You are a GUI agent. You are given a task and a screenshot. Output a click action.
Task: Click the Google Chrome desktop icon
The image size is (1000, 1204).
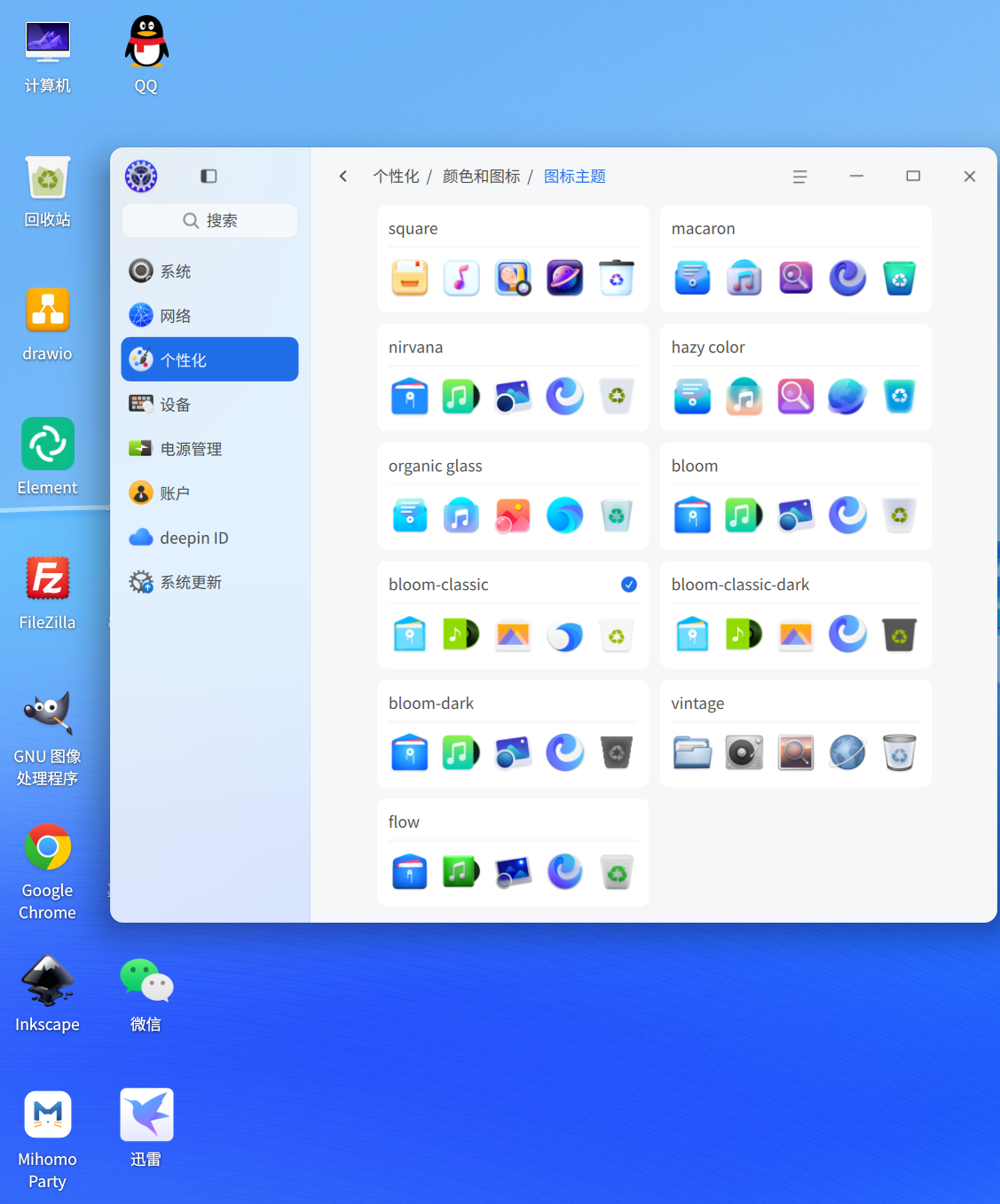[48, 872]
